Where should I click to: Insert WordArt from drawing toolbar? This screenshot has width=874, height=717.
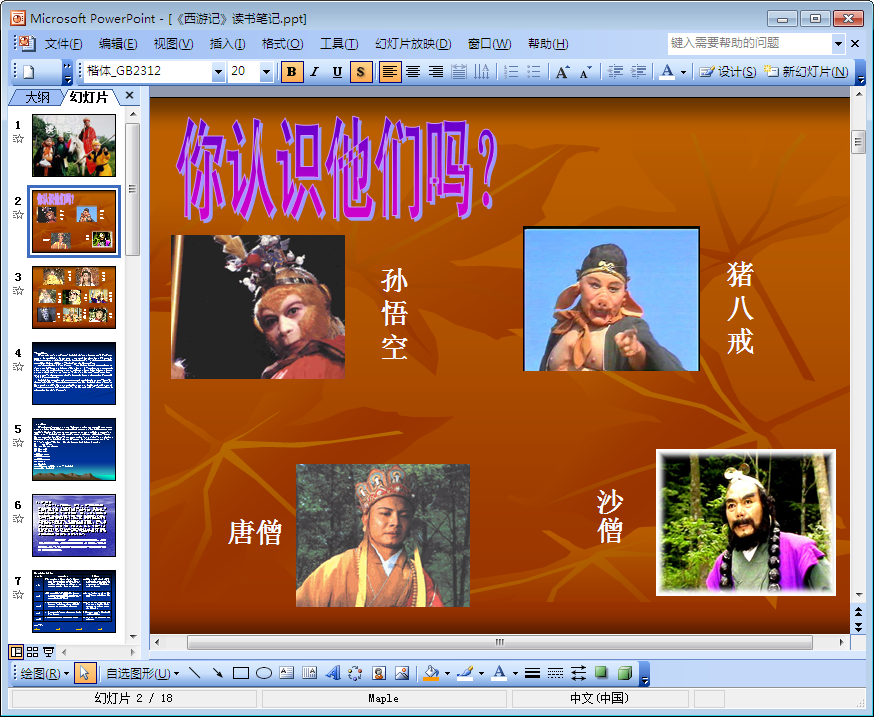pos(333,673)
